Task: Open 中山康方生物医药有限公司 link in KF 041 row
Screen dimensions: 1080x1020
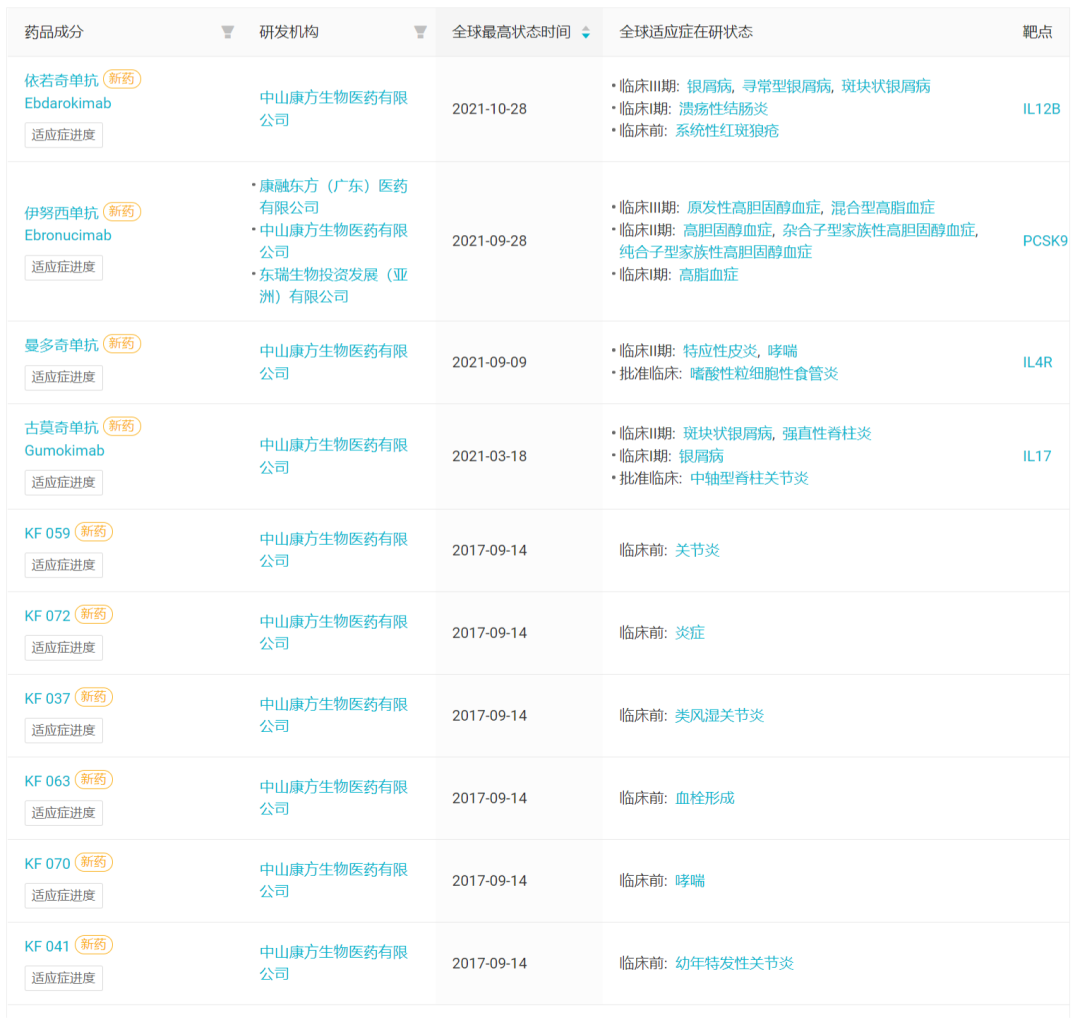Action: pyautogui.click(x=333, y=963)
